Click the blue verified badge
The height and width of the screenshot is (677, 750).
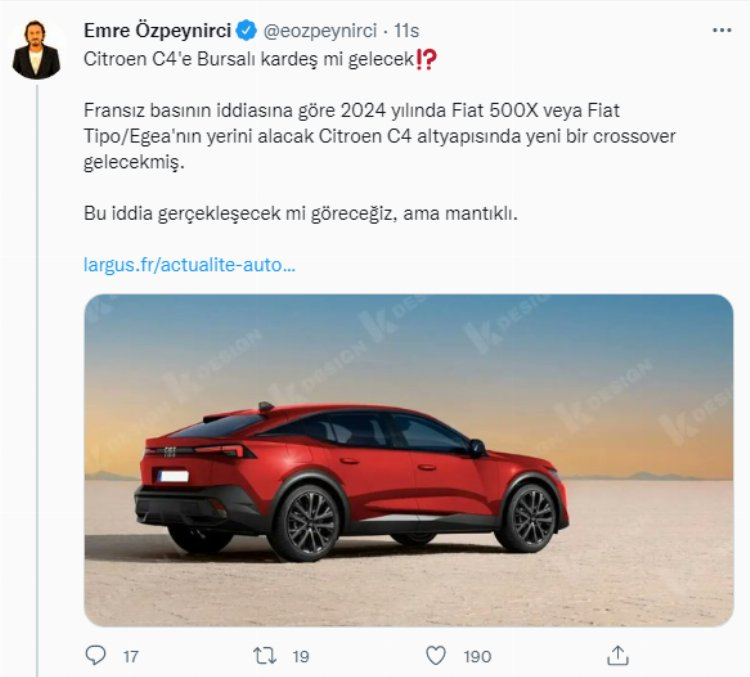click(x=247, y=31)
